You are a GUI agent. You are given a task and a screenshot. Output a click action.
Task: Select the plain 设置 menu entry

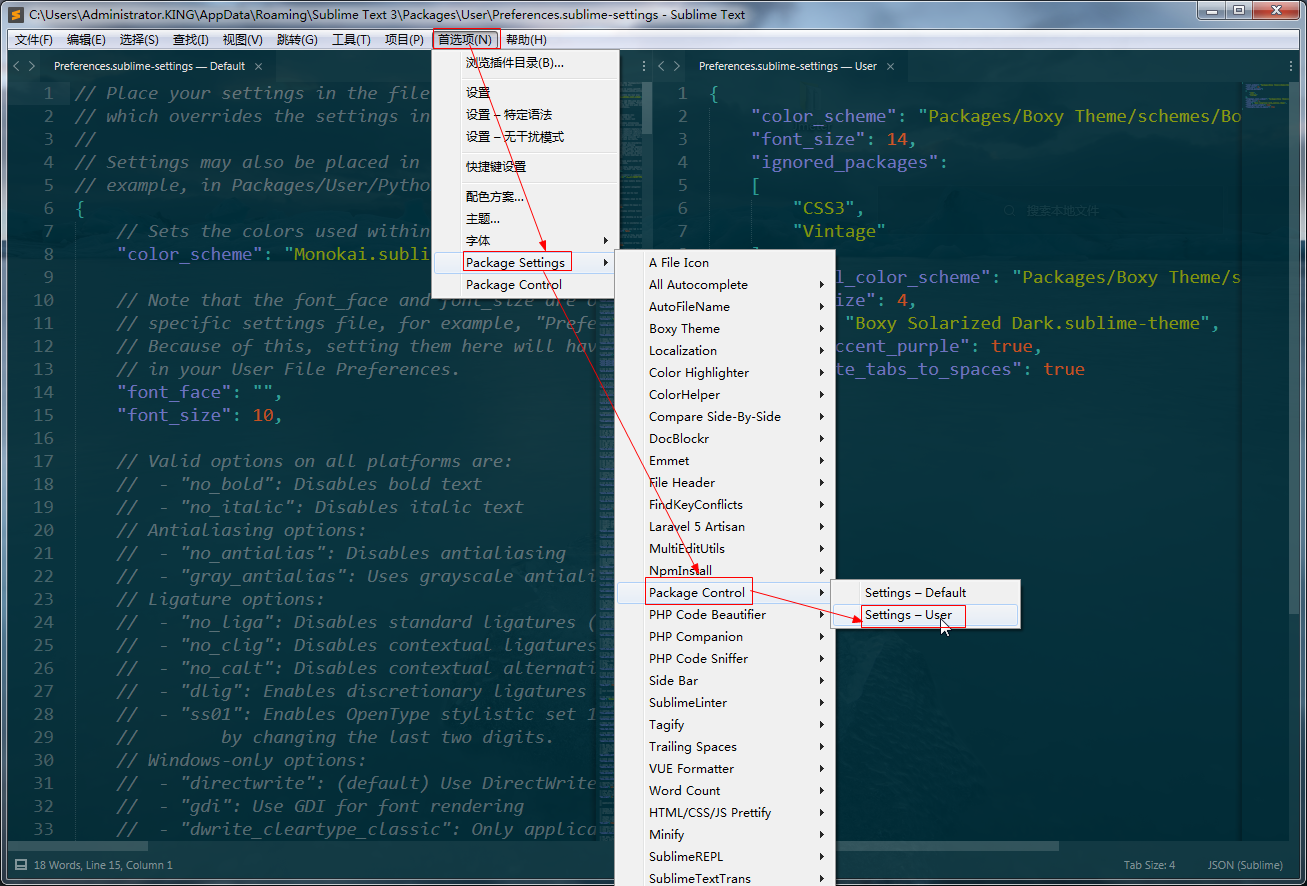[526, 92]
